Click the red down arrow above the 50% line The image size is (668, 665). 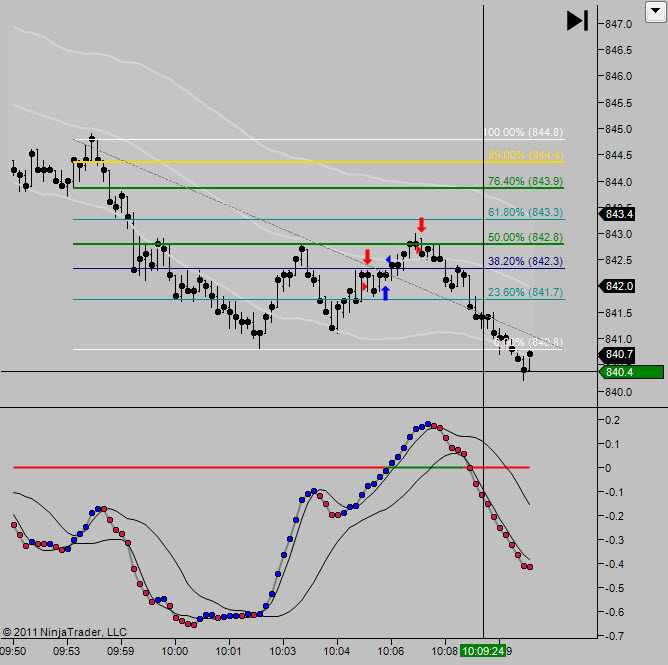(421, 224)
